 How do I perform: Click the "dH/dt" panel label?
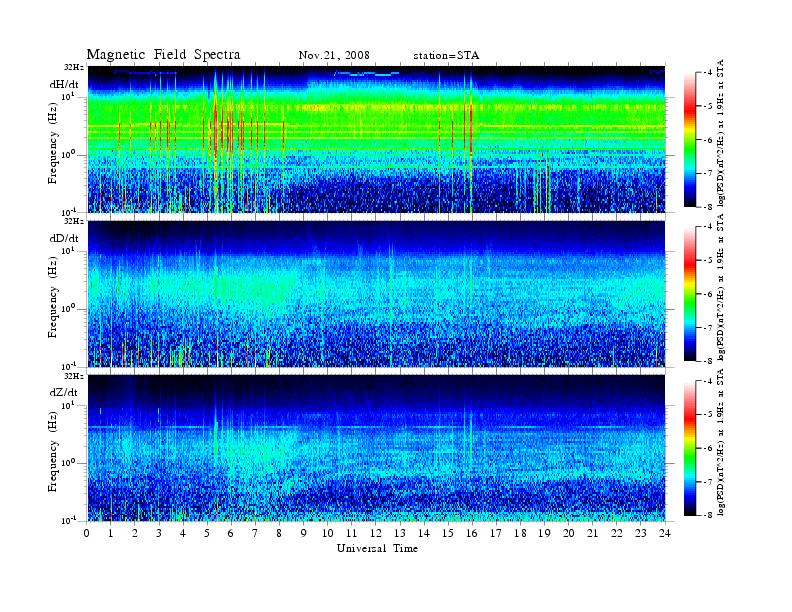[x=64, y=84]
